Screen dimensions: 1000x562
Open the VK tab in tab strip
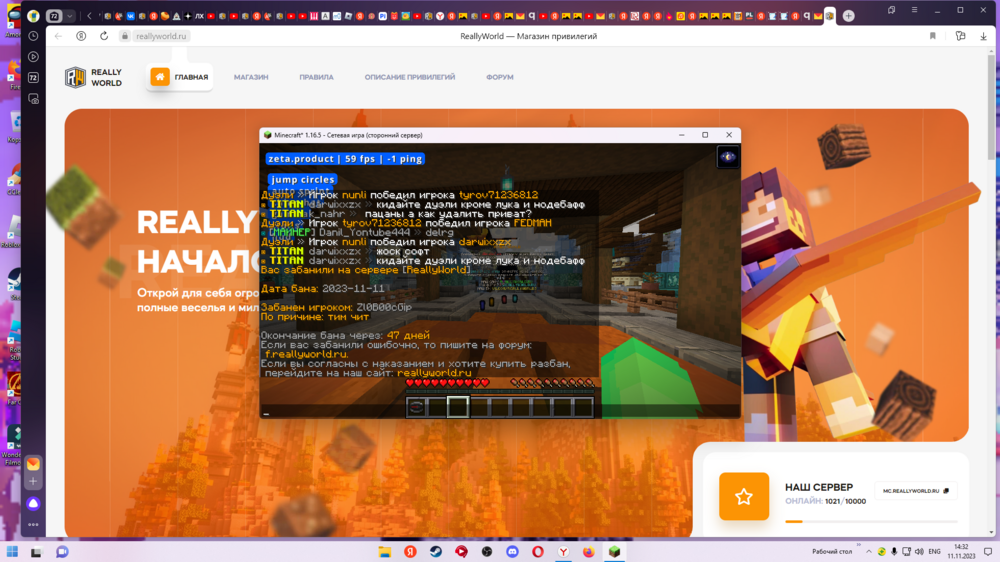(131, 16)
